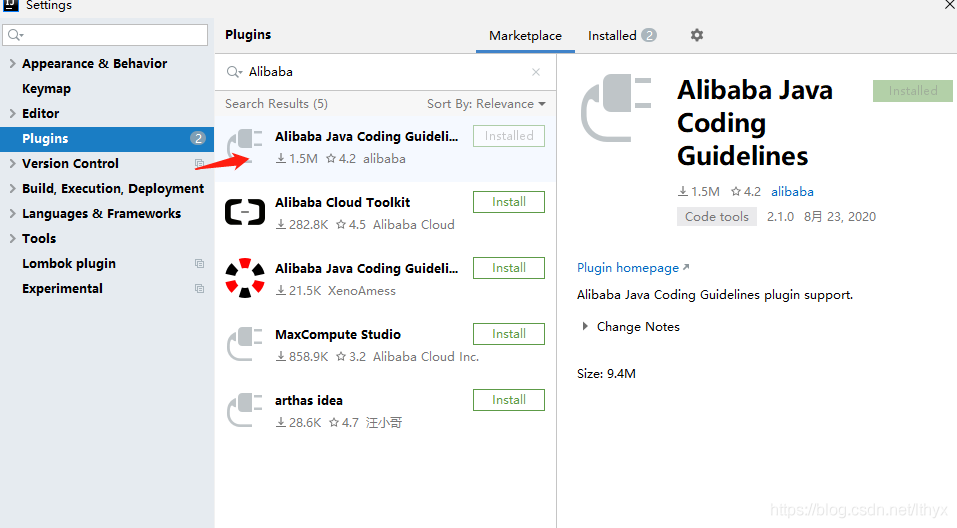Viewport: 957px width, 528px height.
Task: Switch to the Marketplace tab
Action: click(525, 36)
